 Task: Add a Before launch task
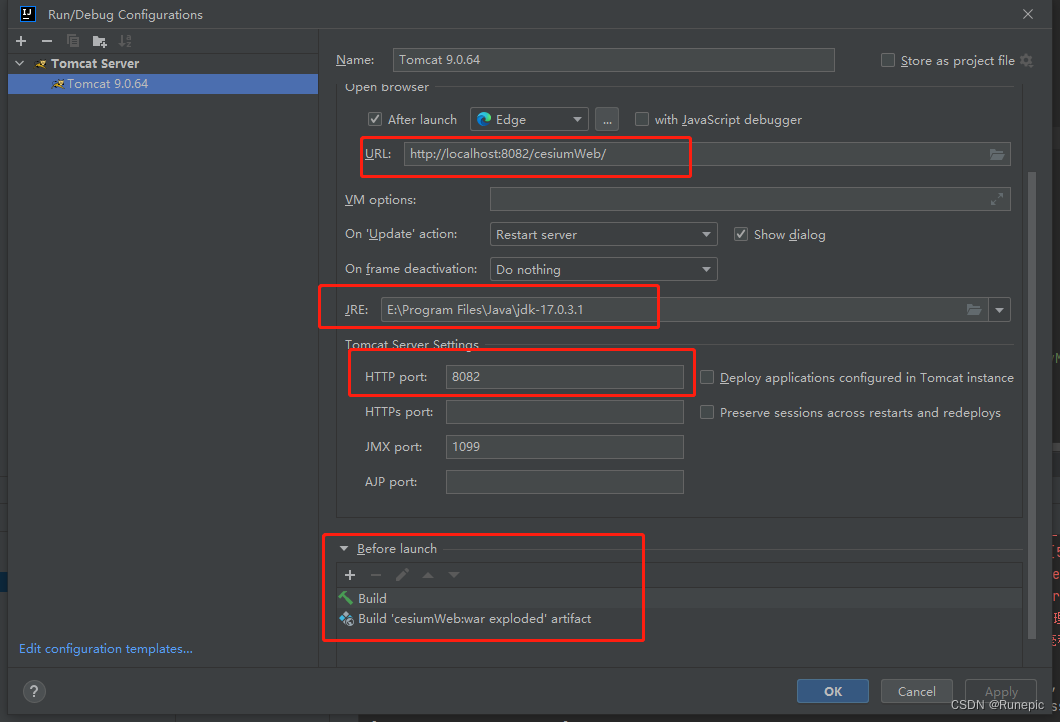coord(350,575)
